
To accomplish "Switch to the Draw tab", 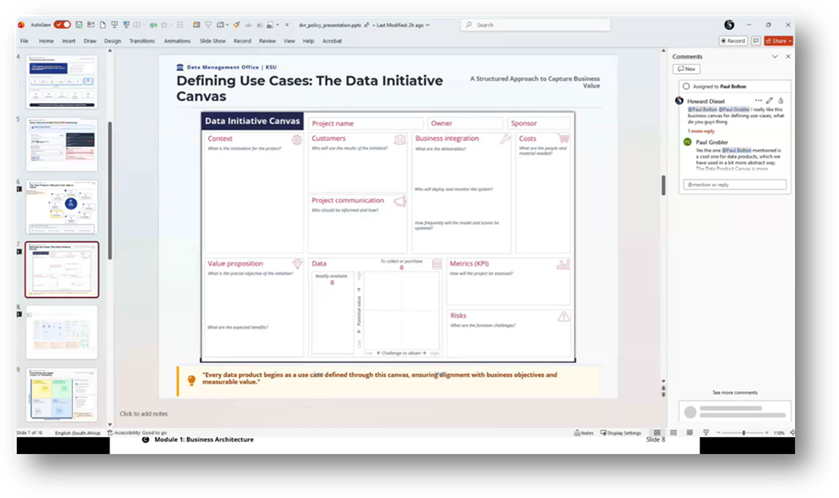I will (90, 41).
